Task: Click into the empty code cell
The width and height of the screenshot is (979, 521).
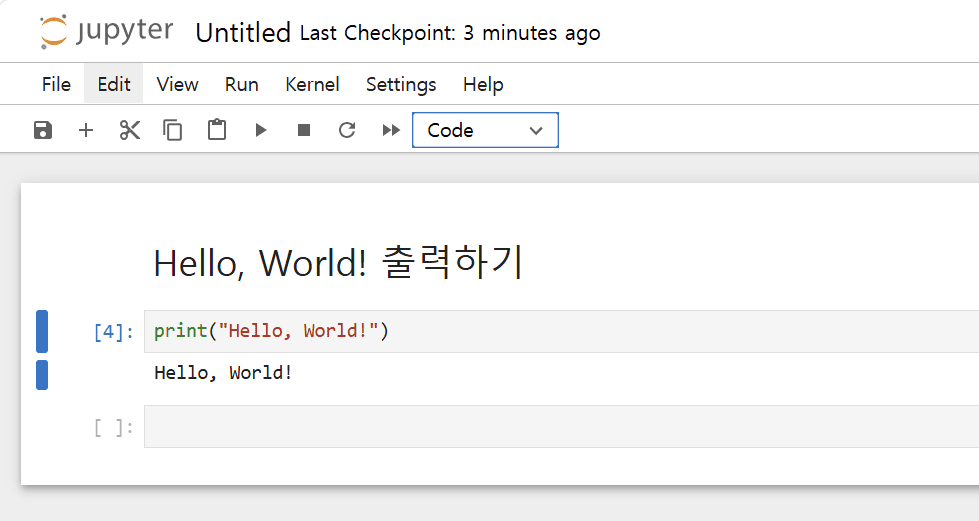Action: [560, 427]
